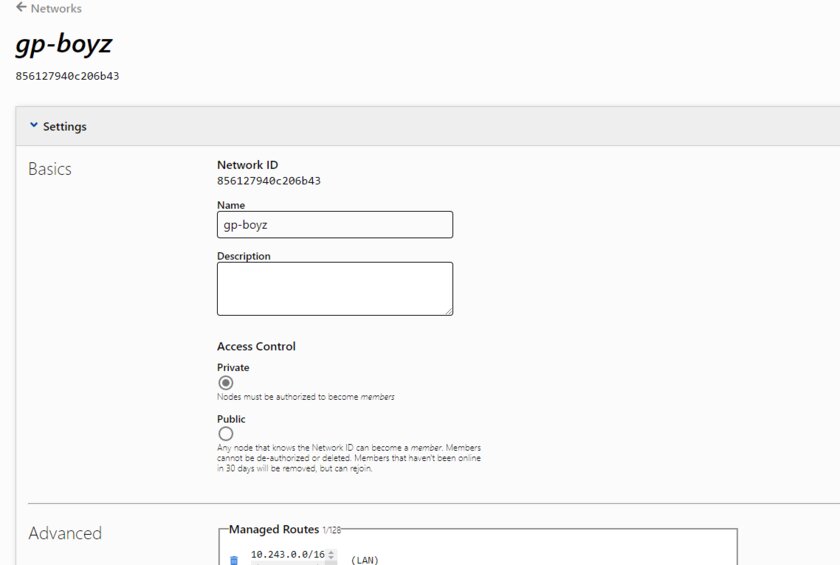840x565 pixels.
Task: Click the Public label text
Action: (x=231, y=419)
